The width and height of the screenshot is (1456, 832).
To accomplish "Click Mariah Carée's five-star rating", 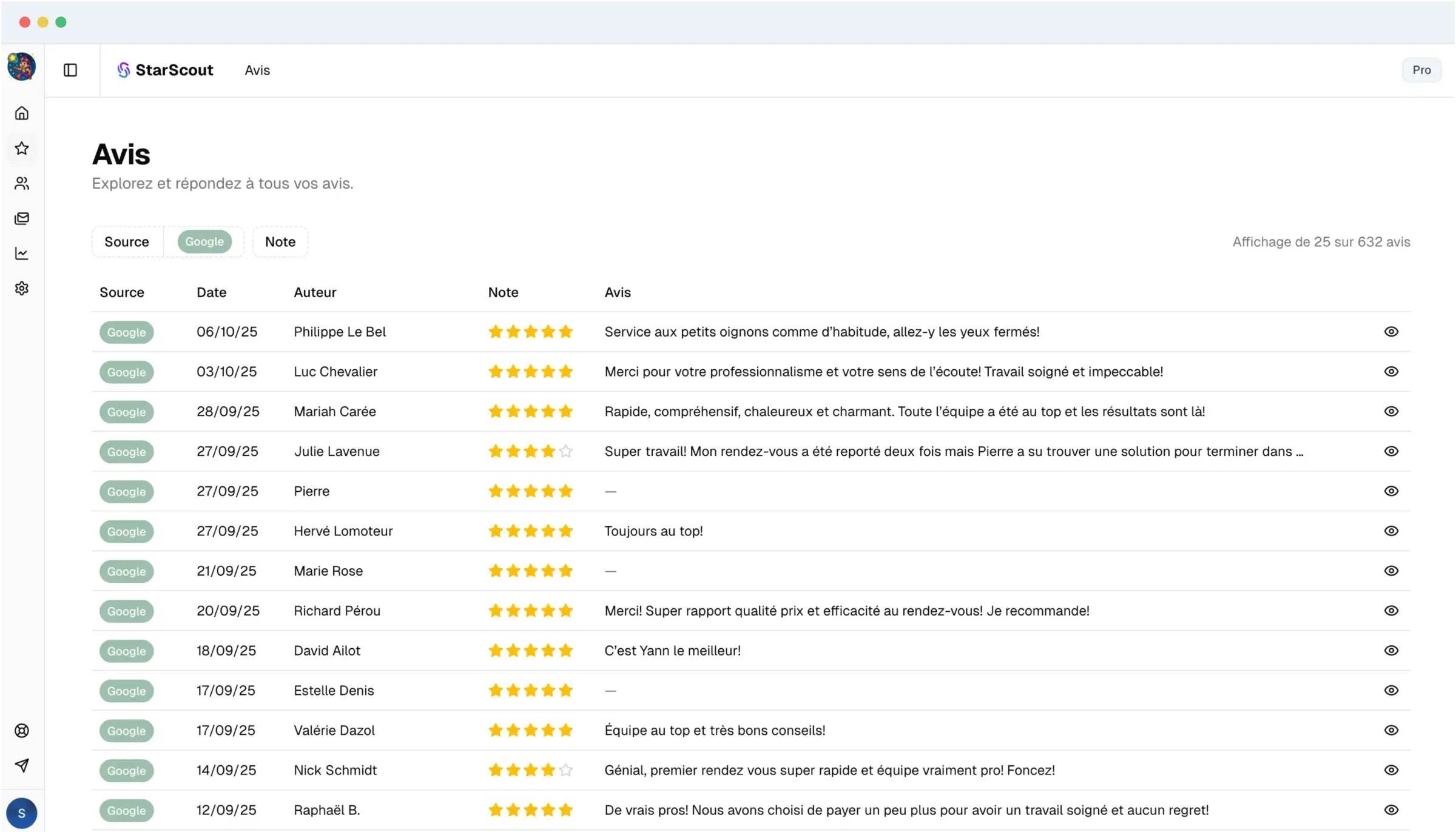I will coord(530,411).
